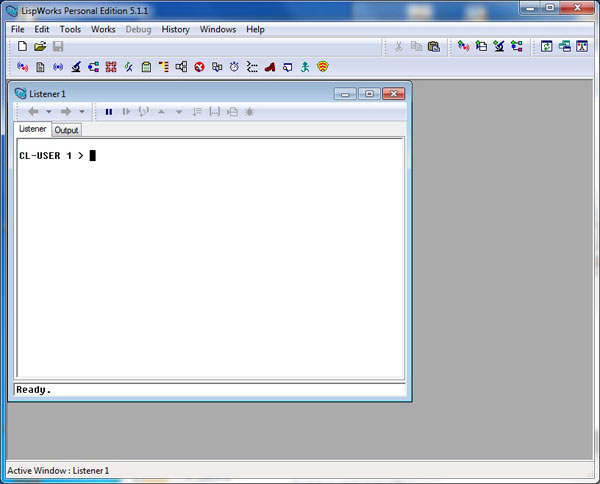Viewport: 600px width, 484px height.
Task: Click the forward arrow in Listener toolbar
Action: (66, 111)
